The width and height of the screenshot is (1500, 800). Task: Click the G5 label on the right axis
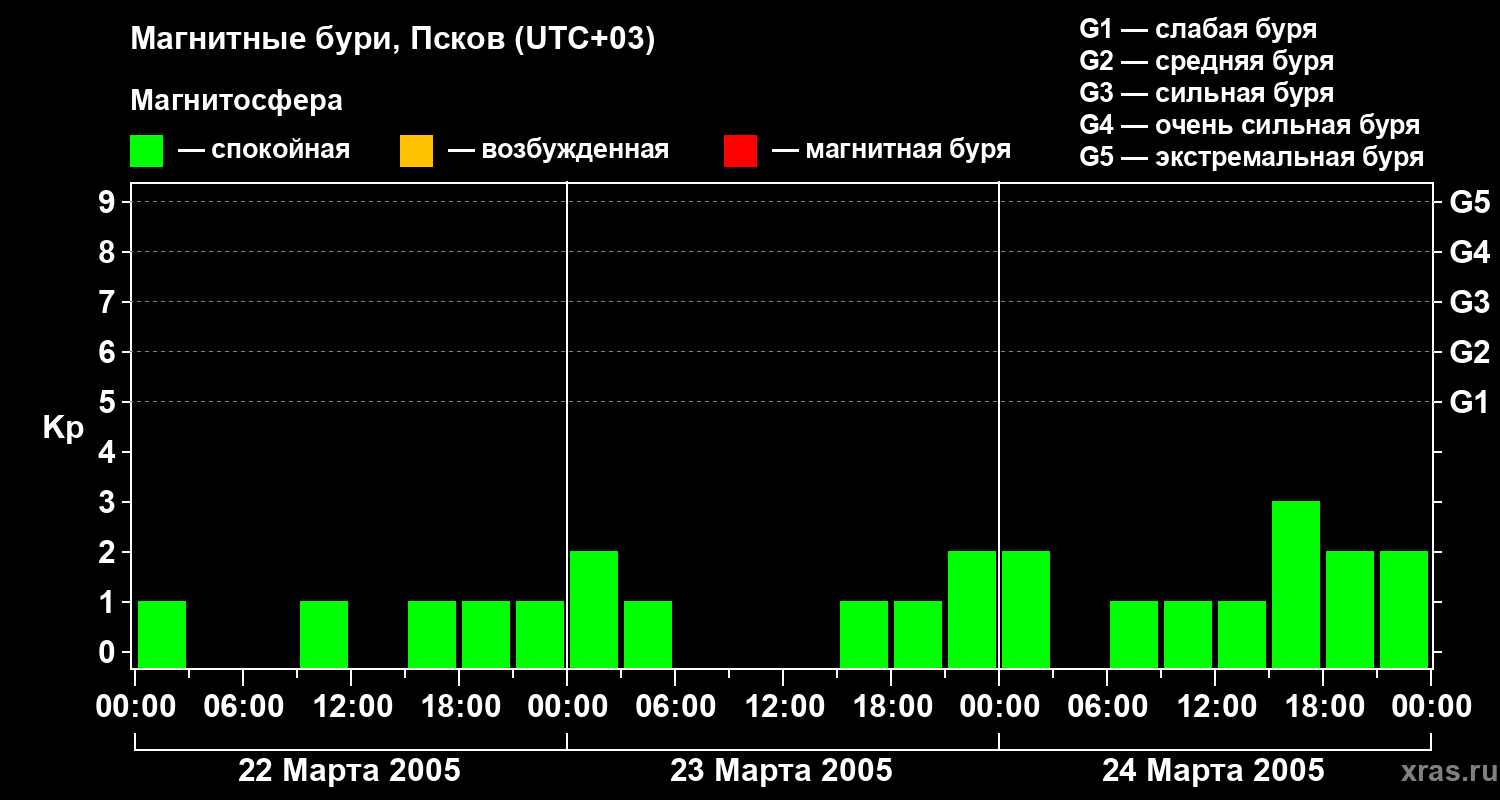click(x=1469, y=203)
